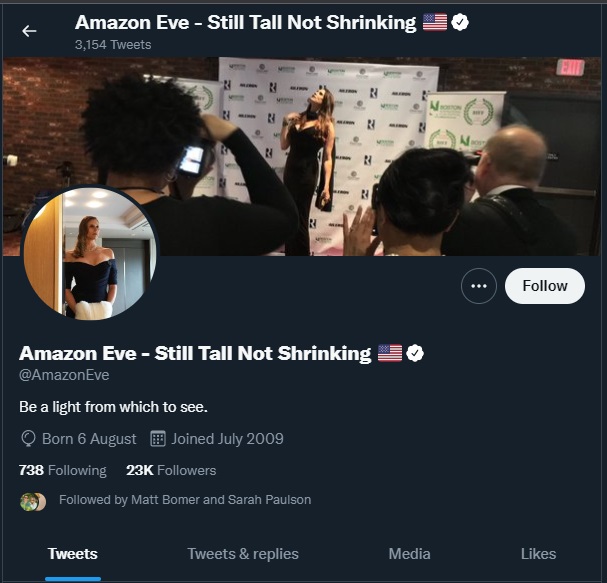Follow the Amazon Eve account
607x583 pixels.
pyautogui.click(x=545, y=286)
